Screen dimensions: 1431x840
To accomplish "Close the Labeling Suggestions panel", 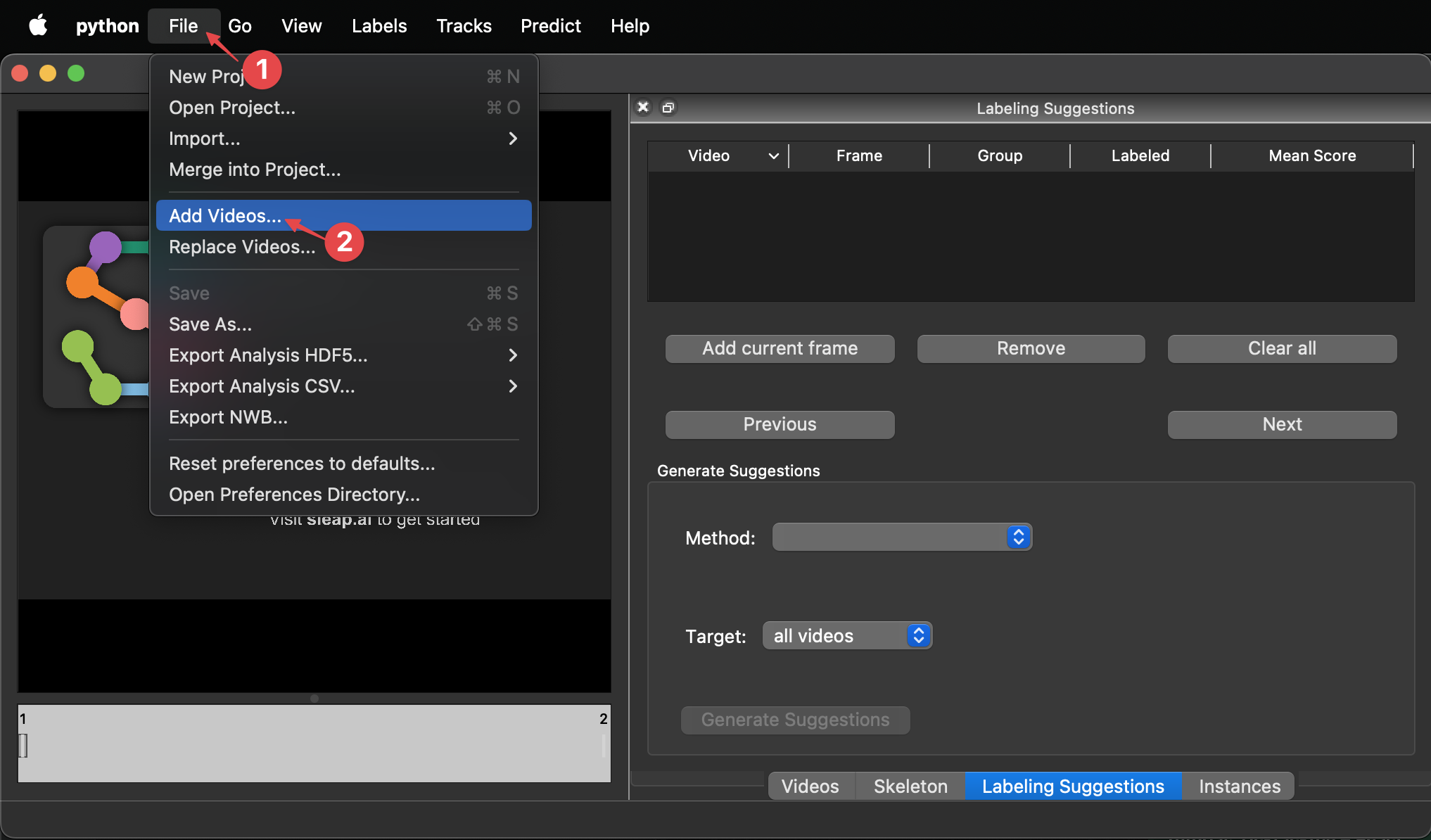I will point(643,107).
